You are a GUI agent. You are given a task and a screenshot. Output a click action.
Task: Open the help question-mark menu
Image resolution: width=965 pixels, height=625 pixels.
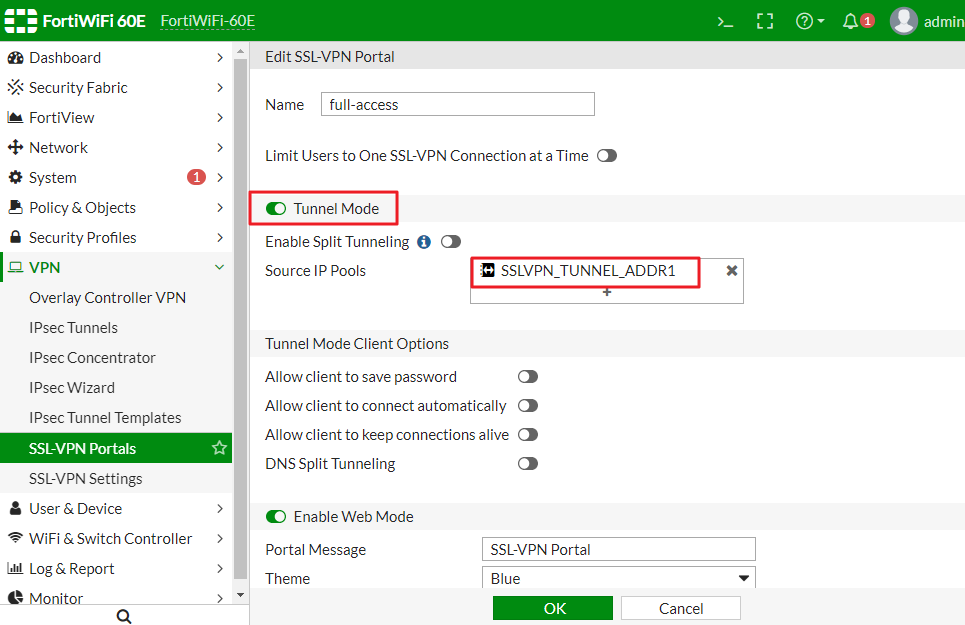pyautogui.click(x=809, y=22)
